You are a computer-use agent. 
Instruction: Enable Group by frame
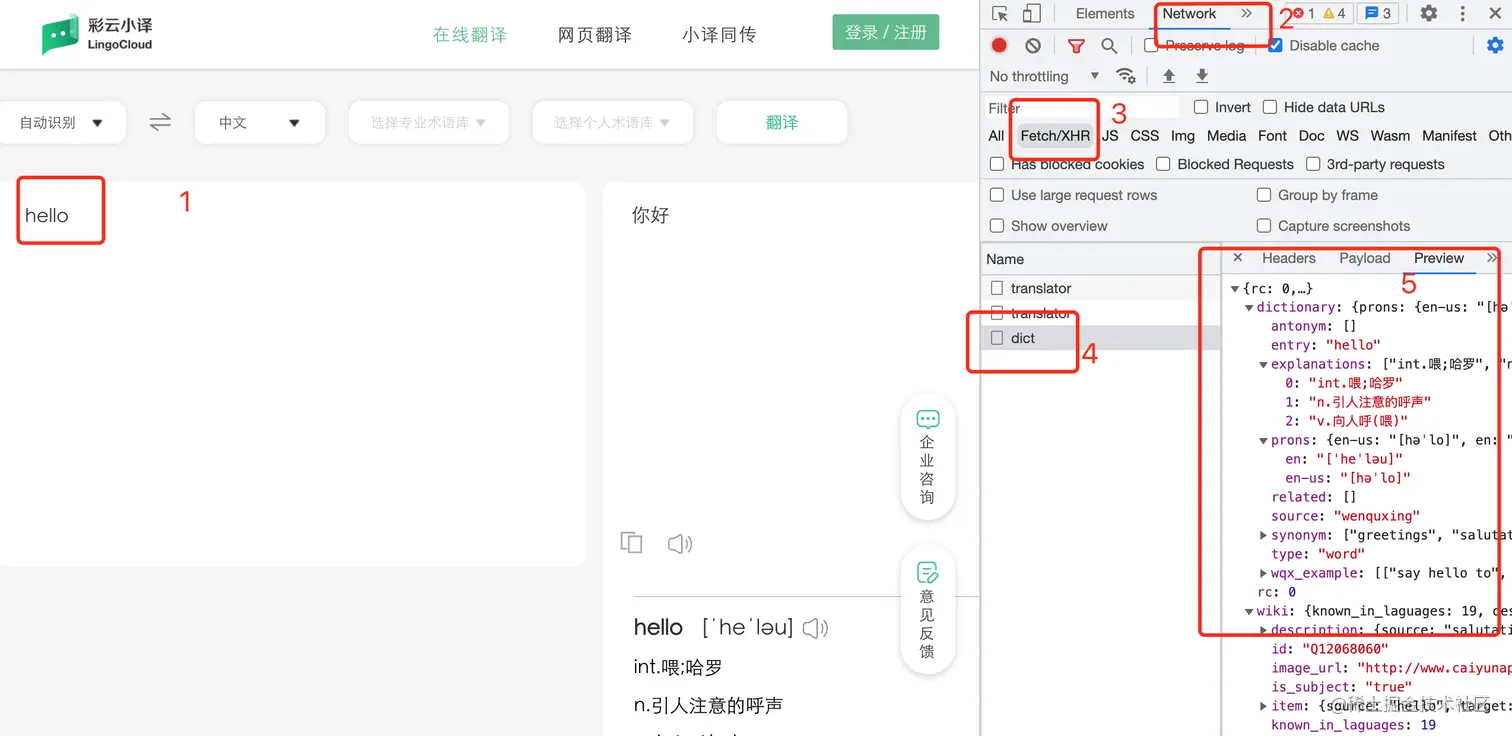[1264, 195]
